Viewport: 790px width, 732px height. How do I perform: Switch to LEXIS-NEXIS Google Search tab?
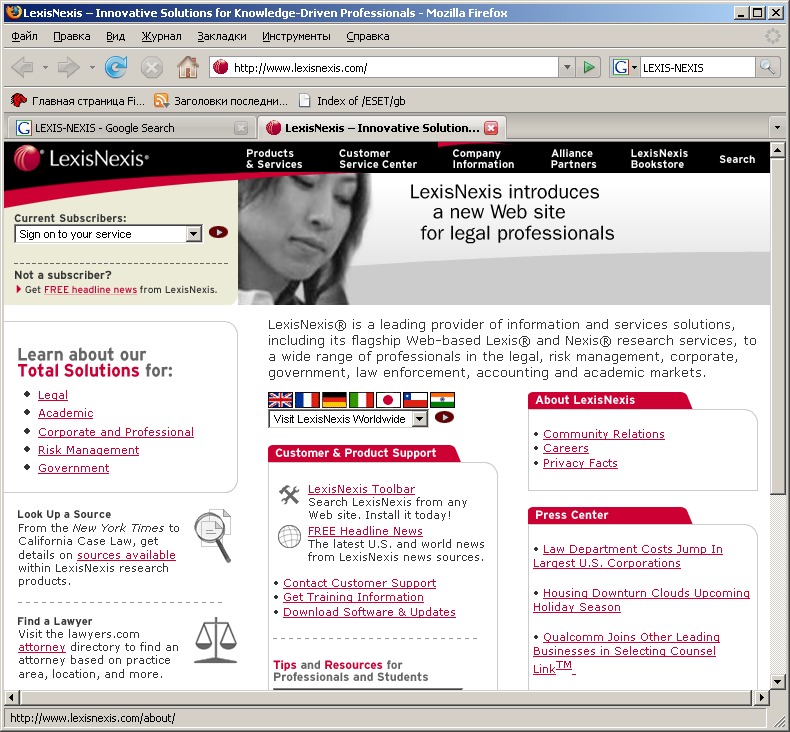130,128
